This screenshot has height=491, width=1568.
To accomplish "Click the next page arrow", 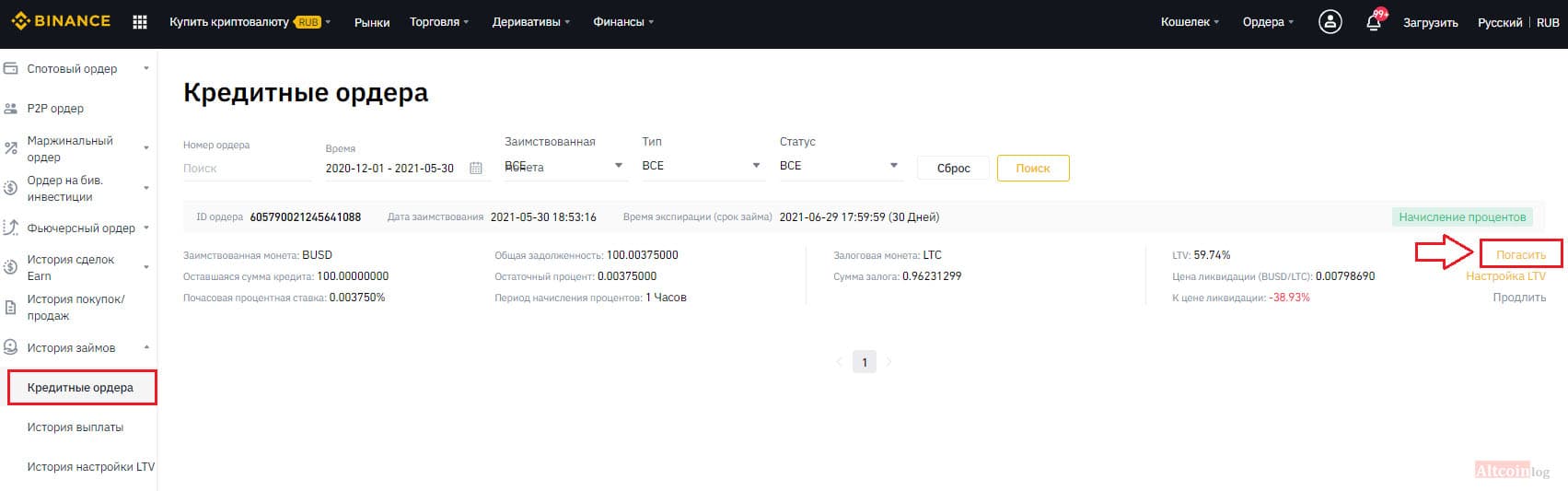I will (889, 362).
